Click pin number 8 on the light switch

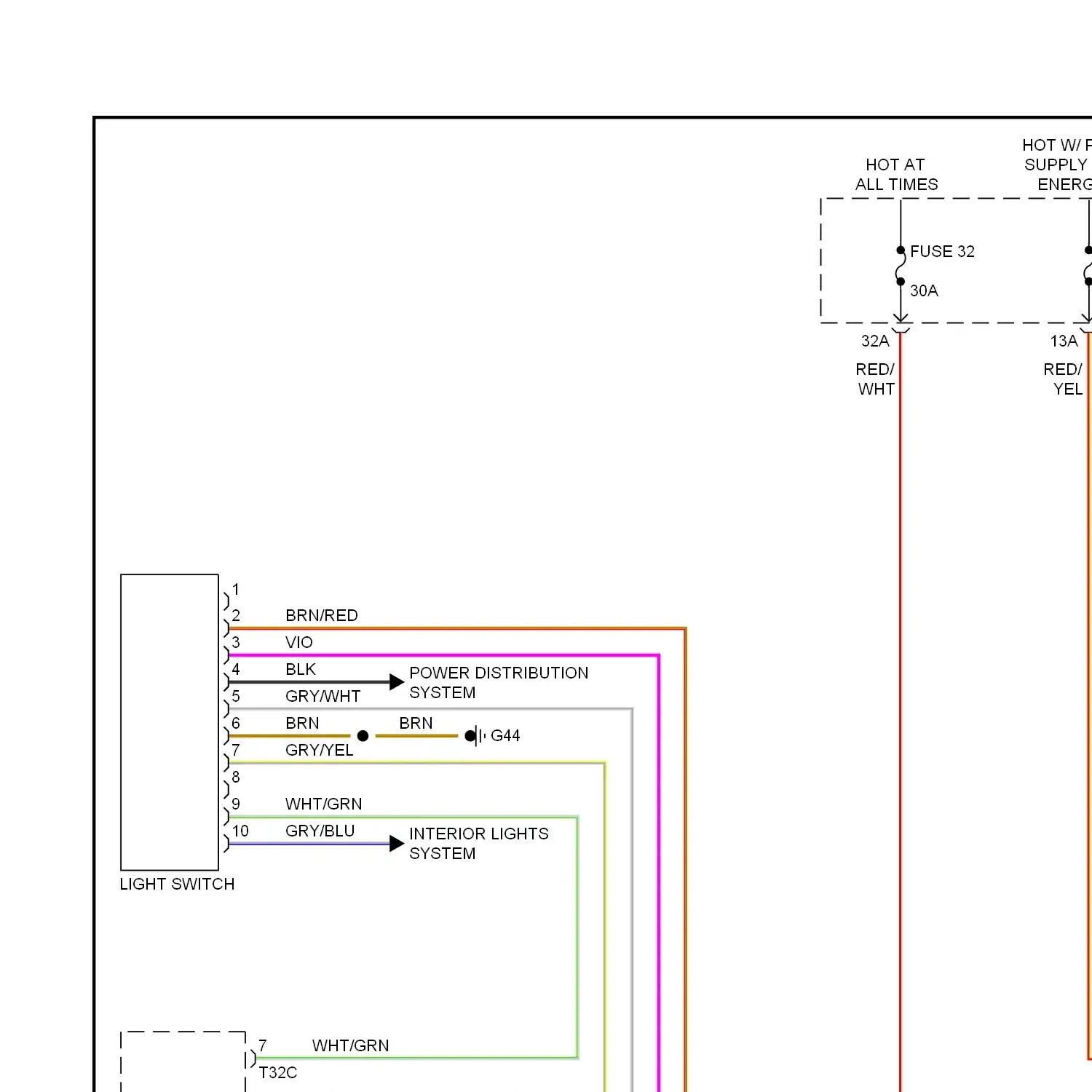(236, 777)
